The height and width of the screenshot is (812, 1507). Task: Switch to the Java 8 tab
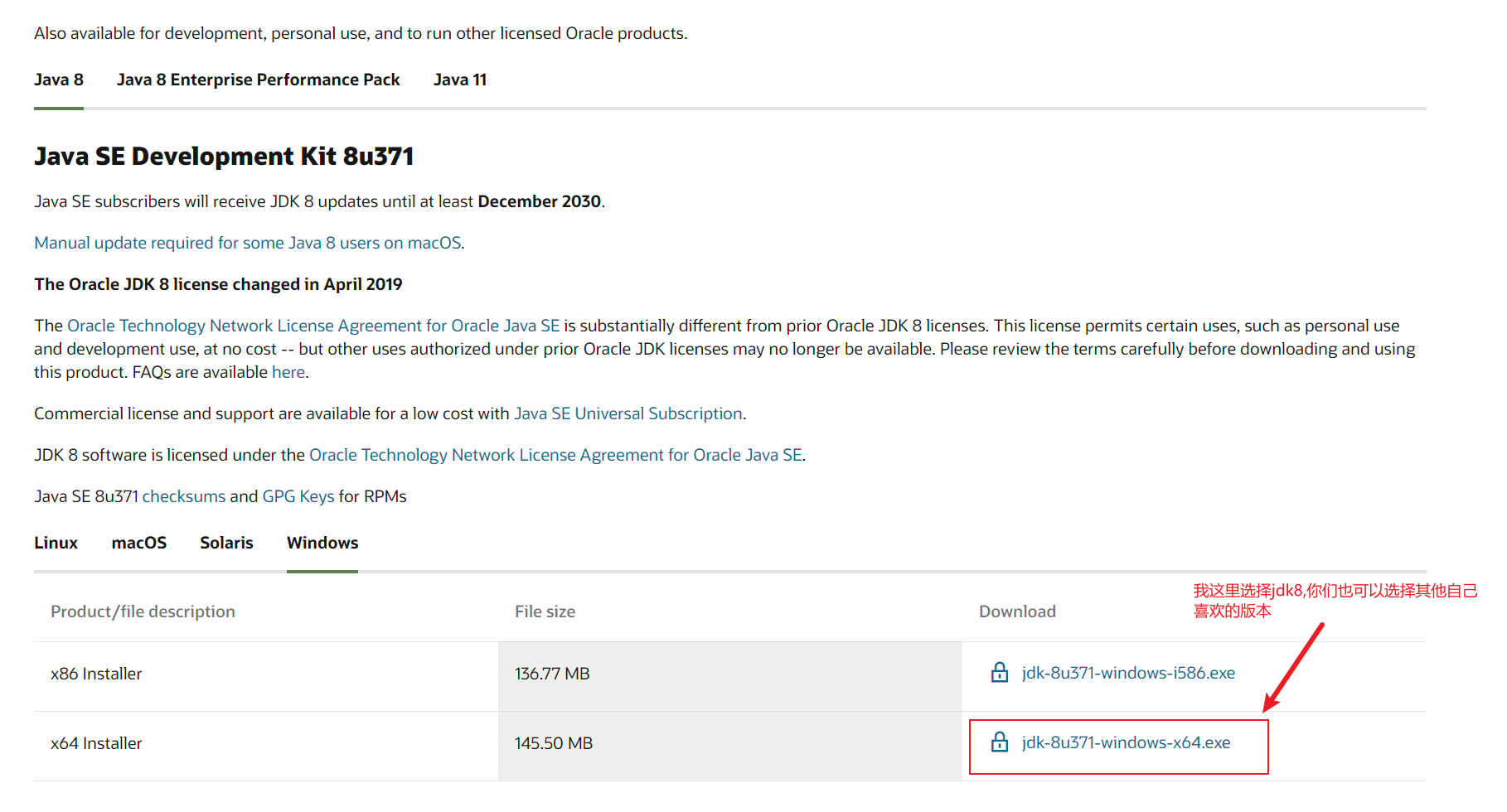pos(59,80)
